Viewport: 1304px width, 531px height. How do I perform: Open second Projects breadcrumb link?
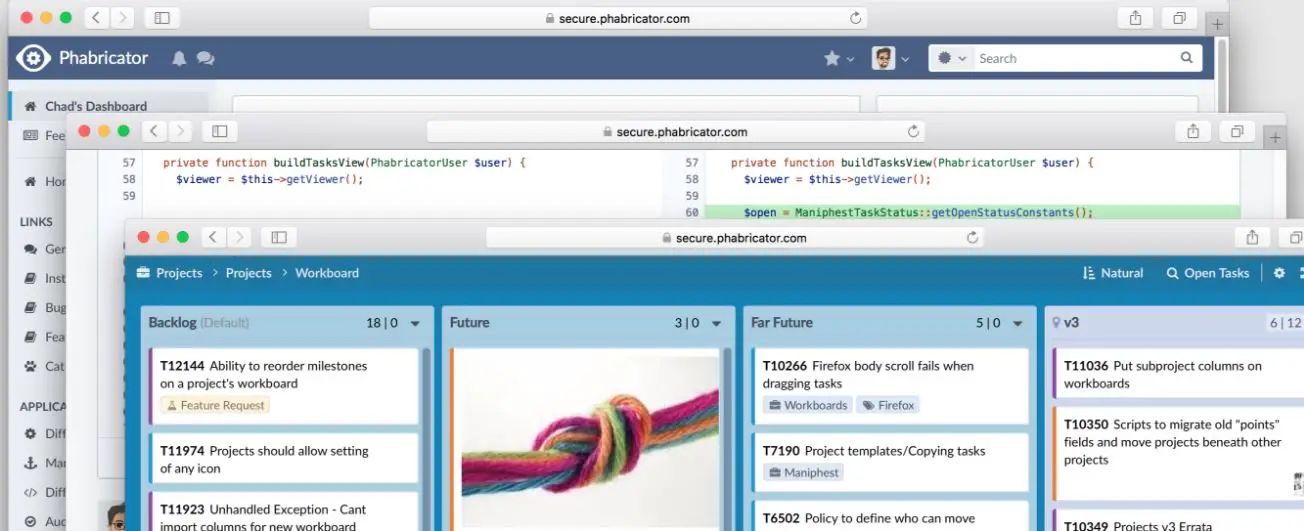tap(249, 273)
